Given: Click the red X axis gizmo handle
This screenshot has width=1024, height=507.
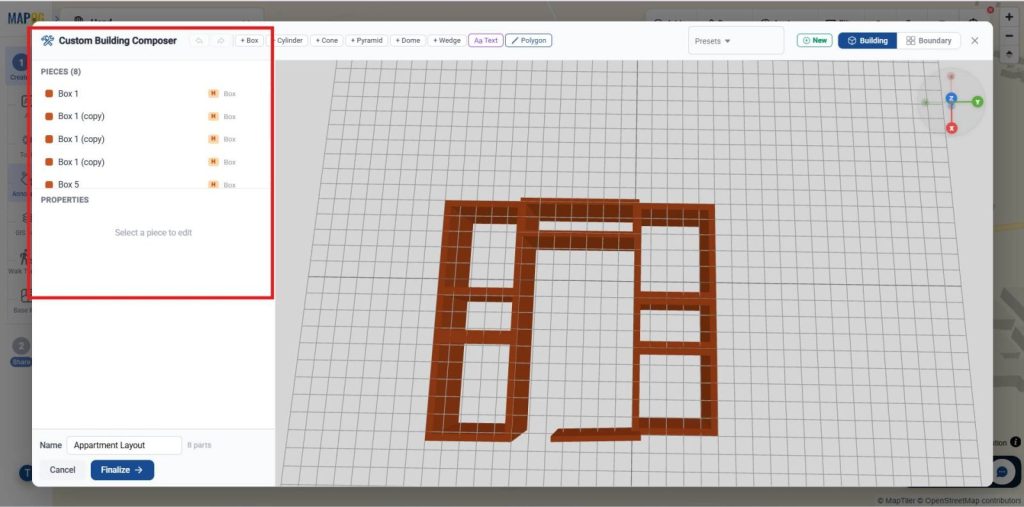Looking at the screenshot, I should pos(952,128).
